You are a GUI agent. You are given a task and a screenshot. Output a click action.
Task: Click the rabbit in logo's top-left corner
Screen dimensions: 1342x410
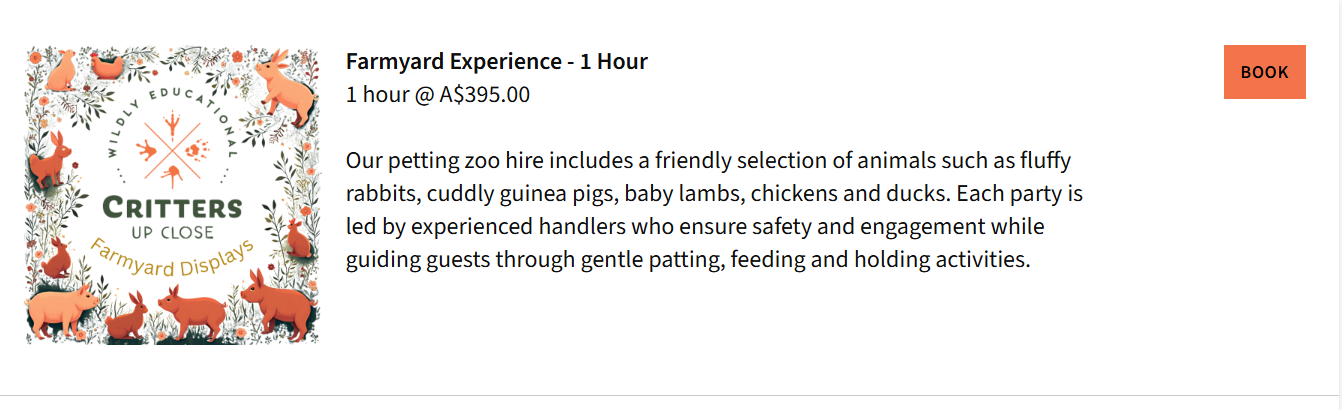coord(62,68)
